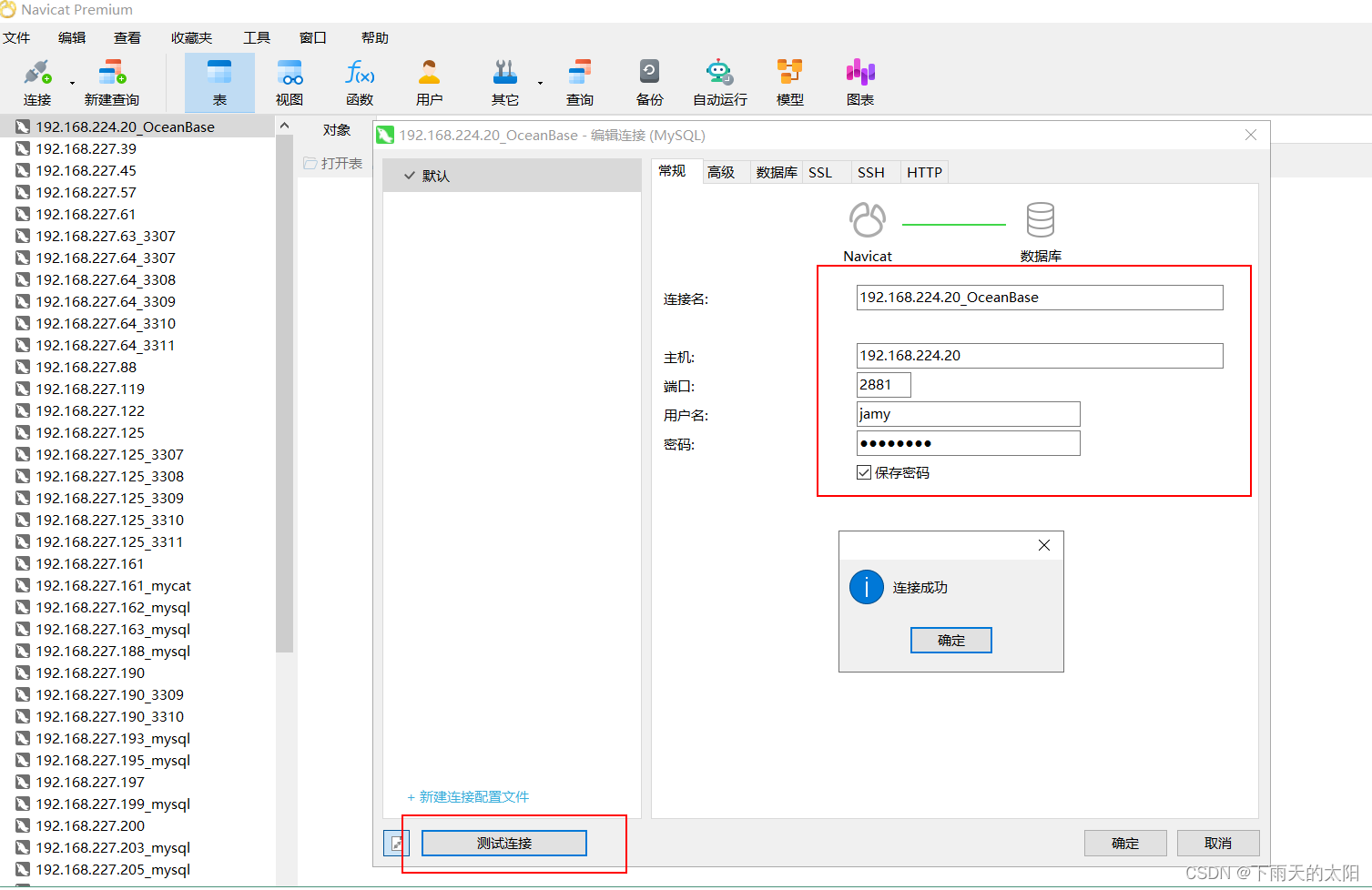Select the 对象 tab
1372x890 pixels.
[337, 130]
